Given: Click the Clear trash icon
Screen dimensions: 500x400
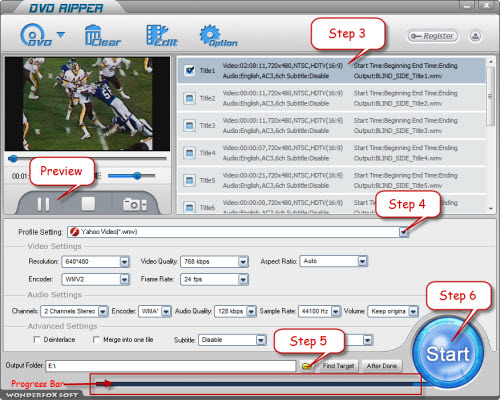Looking at the screenshot, I should (102, 36).
